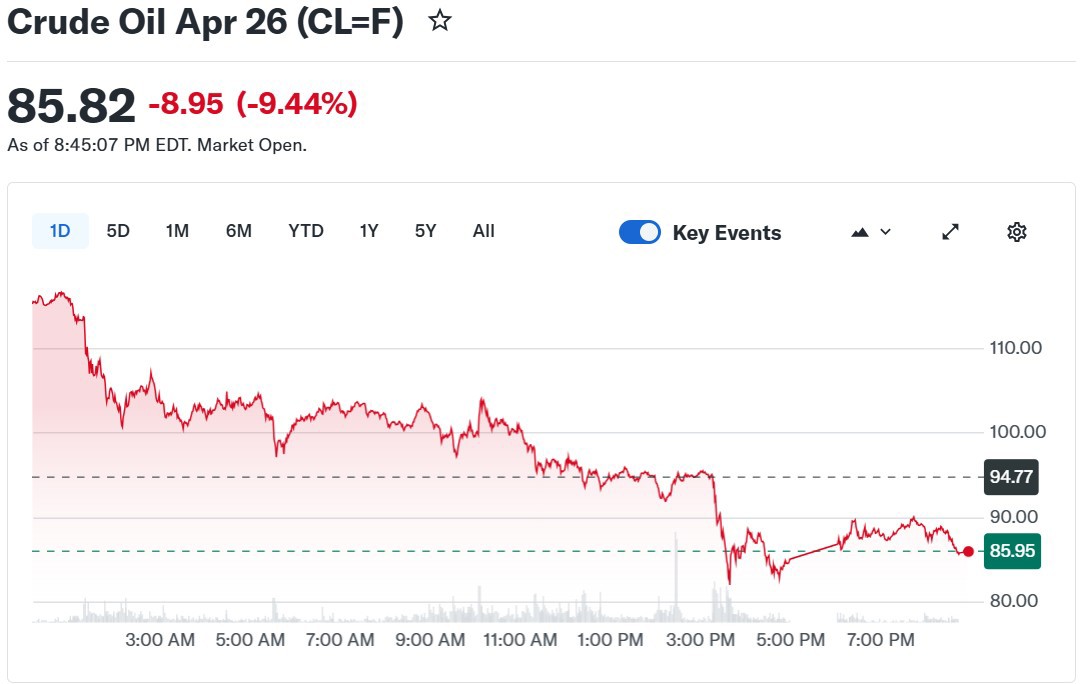The height and width of the screenshot is (684, 1081).
Task: Expand chart to full screen
Action: tap(950, 232)
